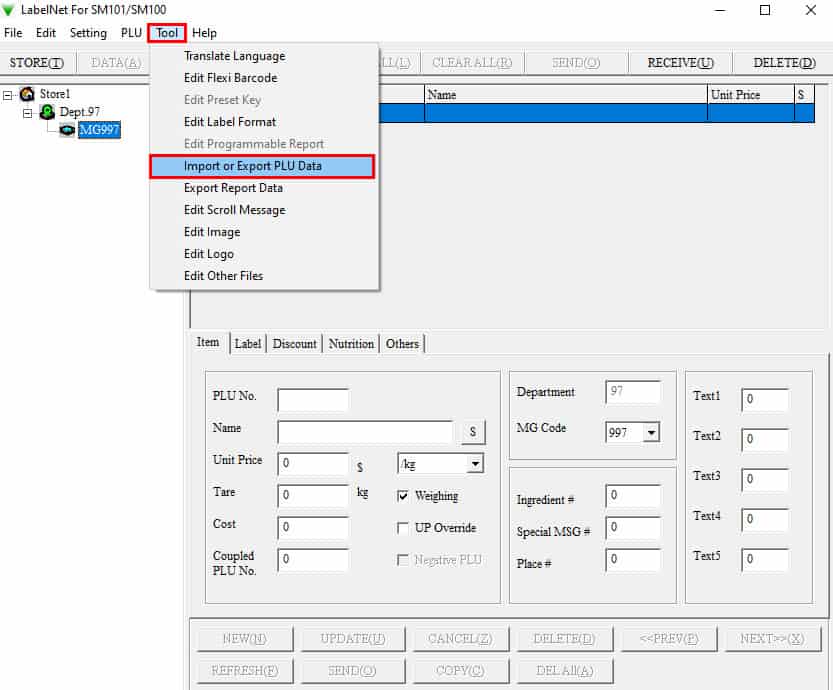833x690 pixels.
Task: Choose Edit Scroll Message
Action: tap(265, 210)
